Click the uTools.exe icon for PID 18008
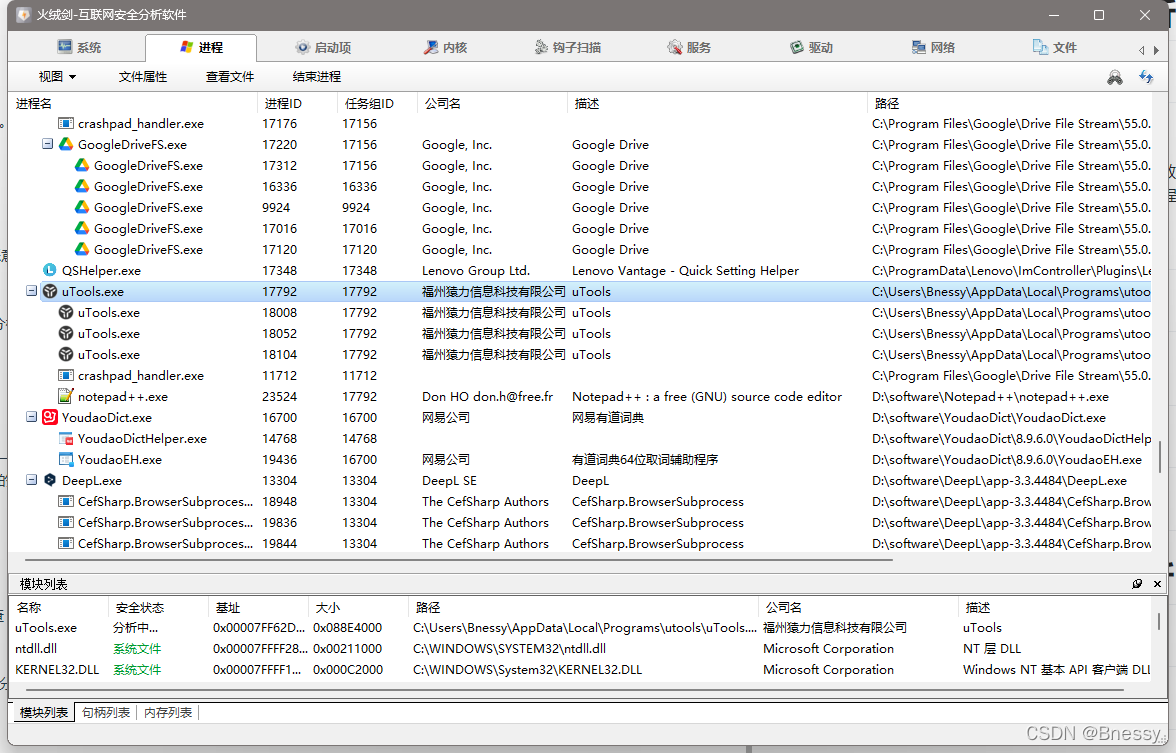 click(66, 312)
